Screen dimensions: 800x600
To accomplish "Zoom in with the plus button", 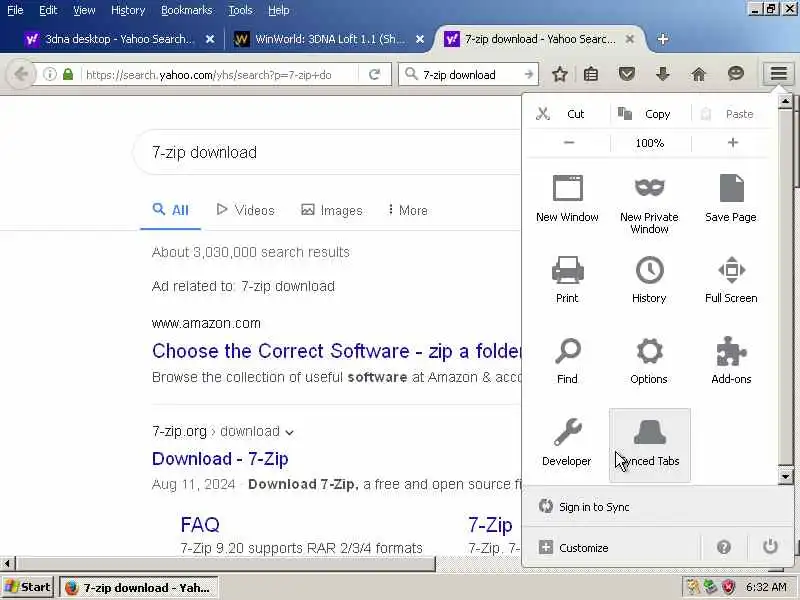I will tap(733, 143).
